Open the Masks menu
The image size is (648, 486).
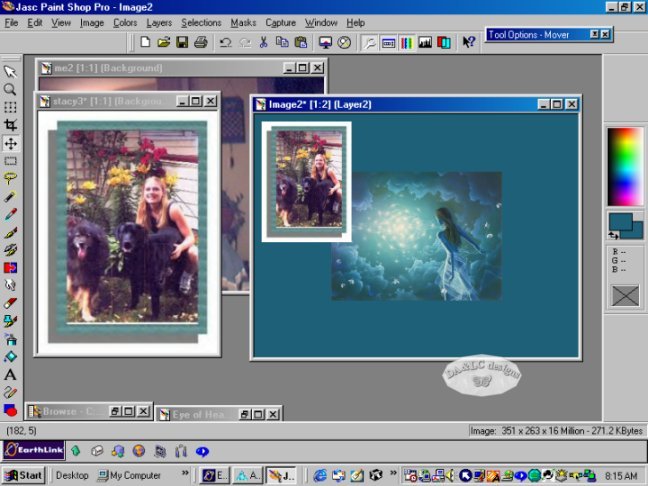click(x=243, y=23)
